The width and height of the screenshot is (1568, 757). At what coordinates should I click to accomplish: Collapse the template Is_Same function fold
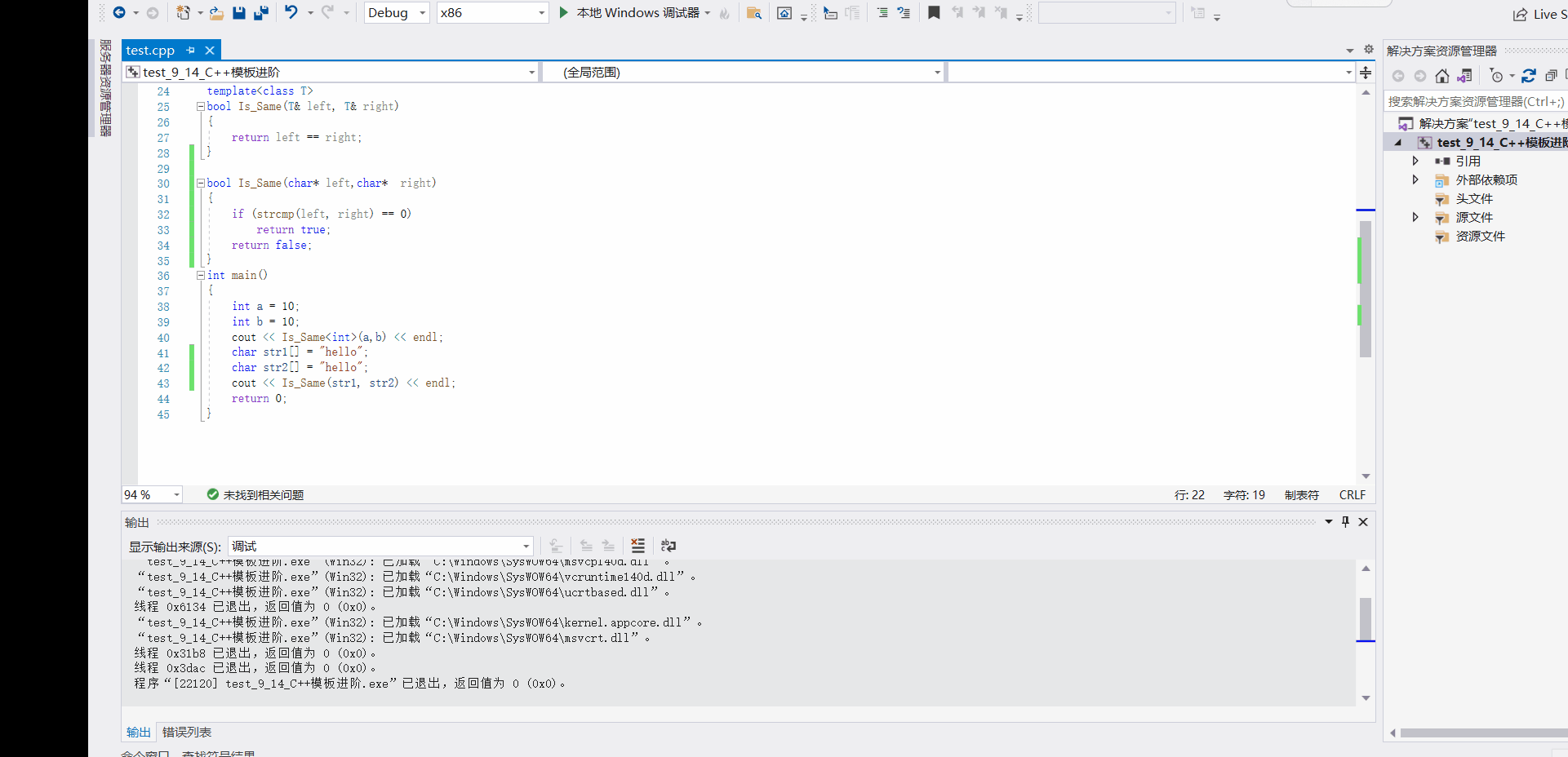(x=200, y=107)
